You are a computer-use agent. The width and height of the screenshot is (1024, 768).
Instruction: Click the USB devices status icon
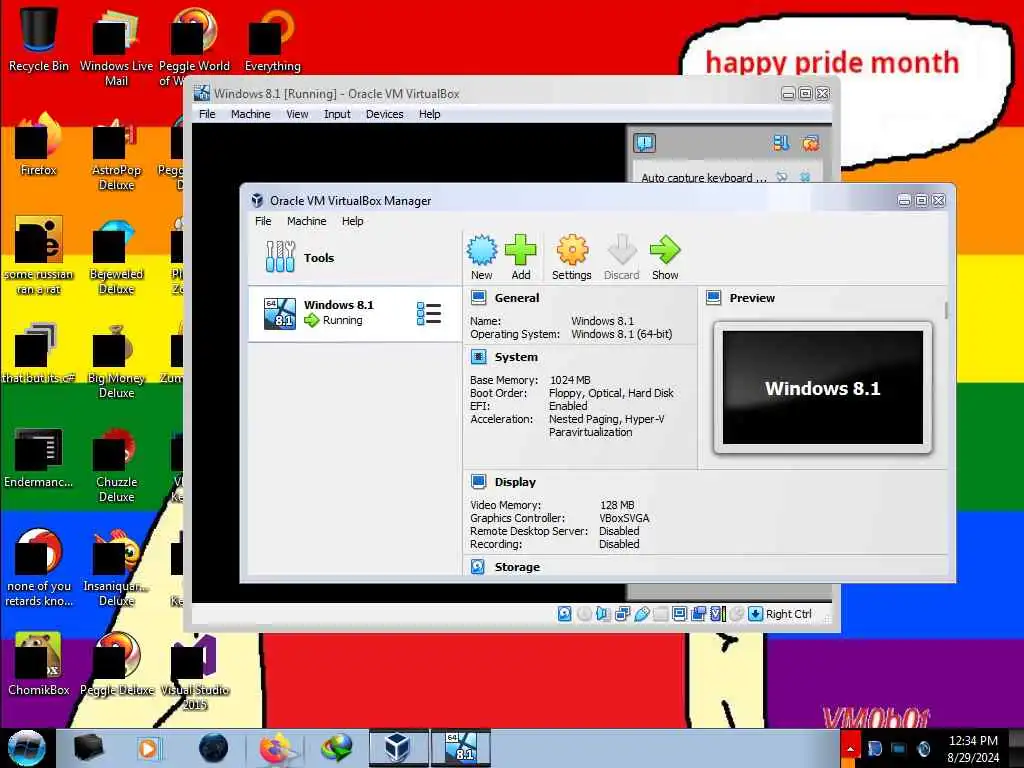[642, 614]
